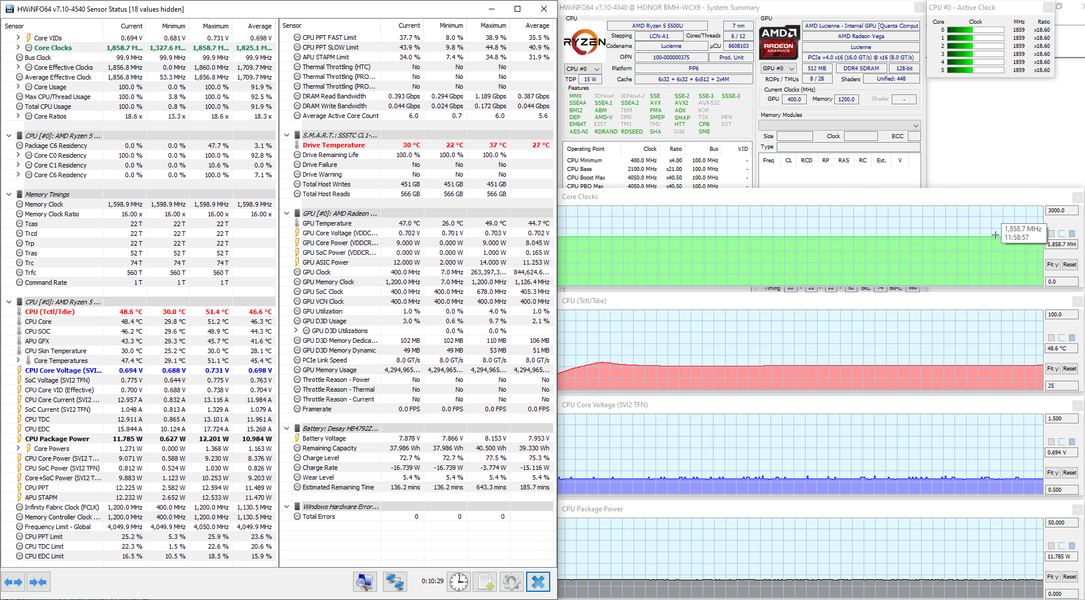
Task: Expand the Core C0 Residency row
Action: (x=19, y=156)
